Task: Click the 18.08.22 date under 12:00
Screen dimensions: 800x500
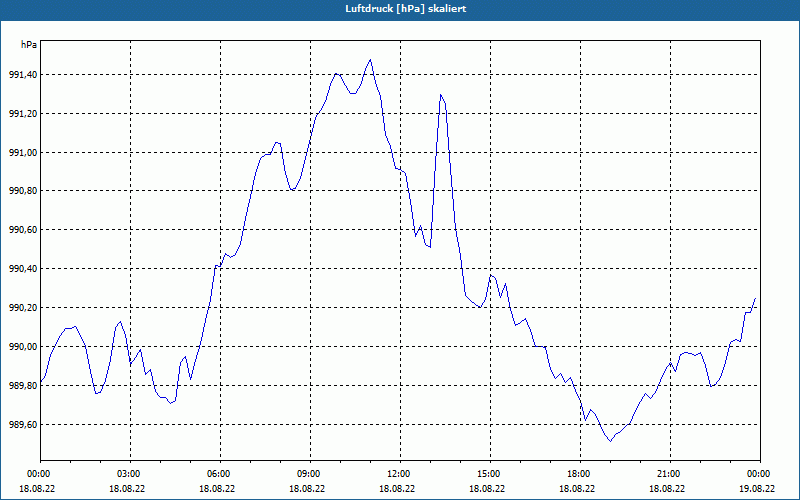Action: click(397, 488)
